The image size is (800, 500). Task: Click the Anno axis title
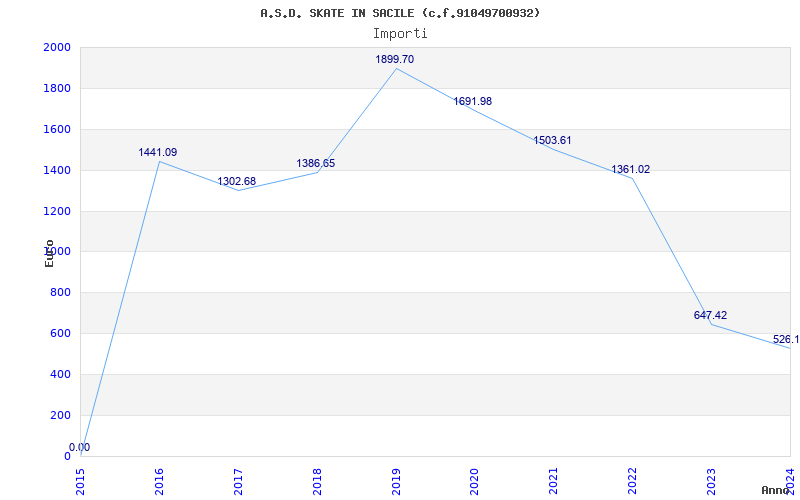click(776, 490)
